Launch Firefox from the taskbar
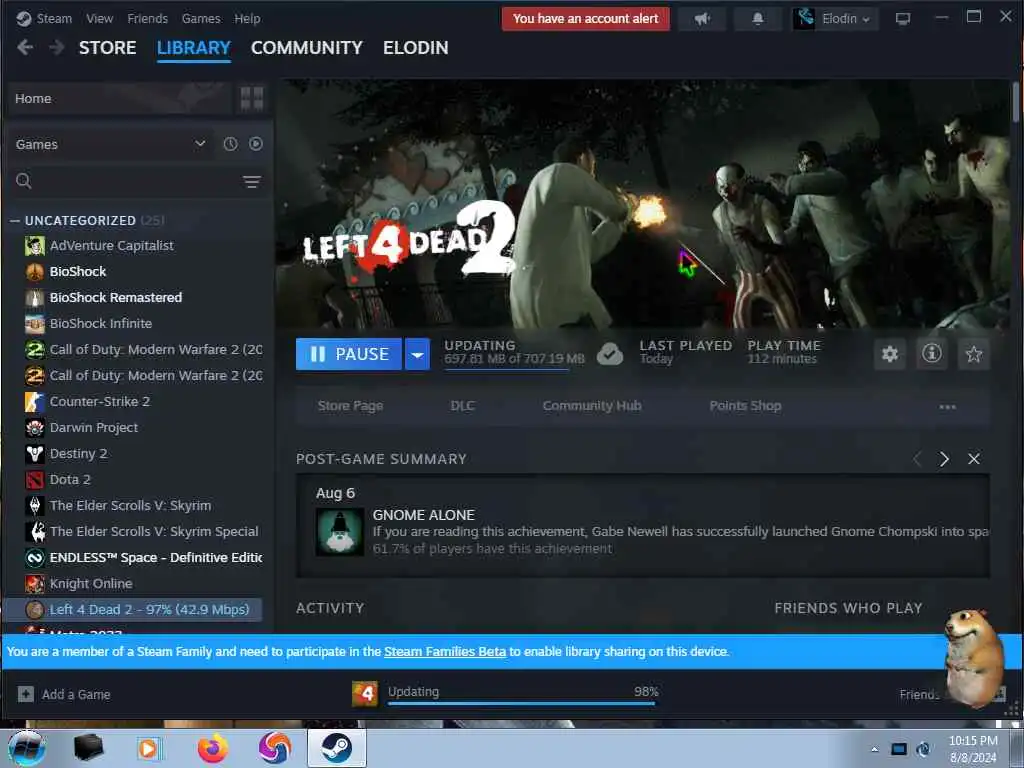Screen dimensions: 1024x768 pyautogui.click(x=213, y=748)
